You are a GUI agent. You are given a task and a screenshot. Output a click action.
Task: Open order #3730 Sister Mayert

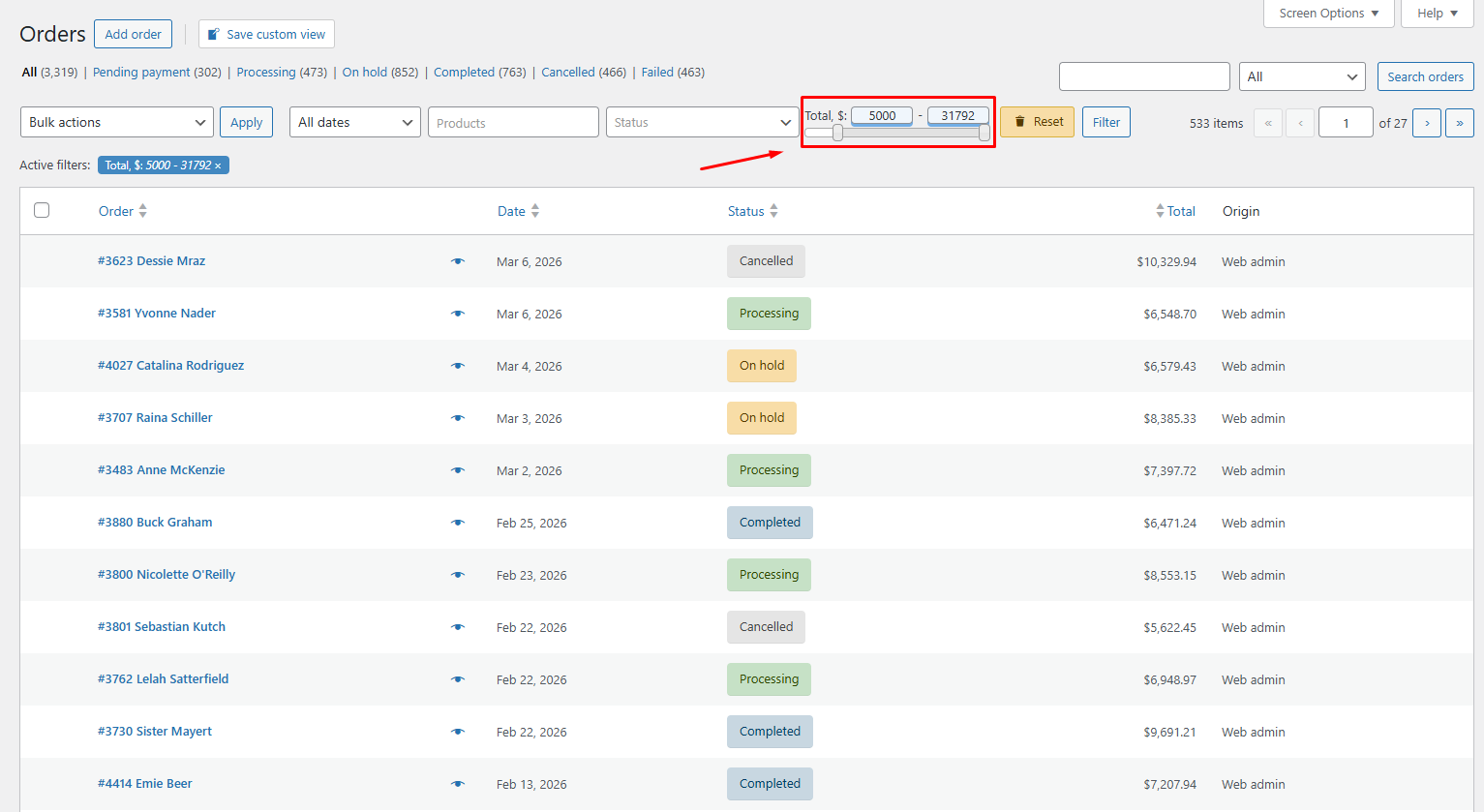(155, 732)
